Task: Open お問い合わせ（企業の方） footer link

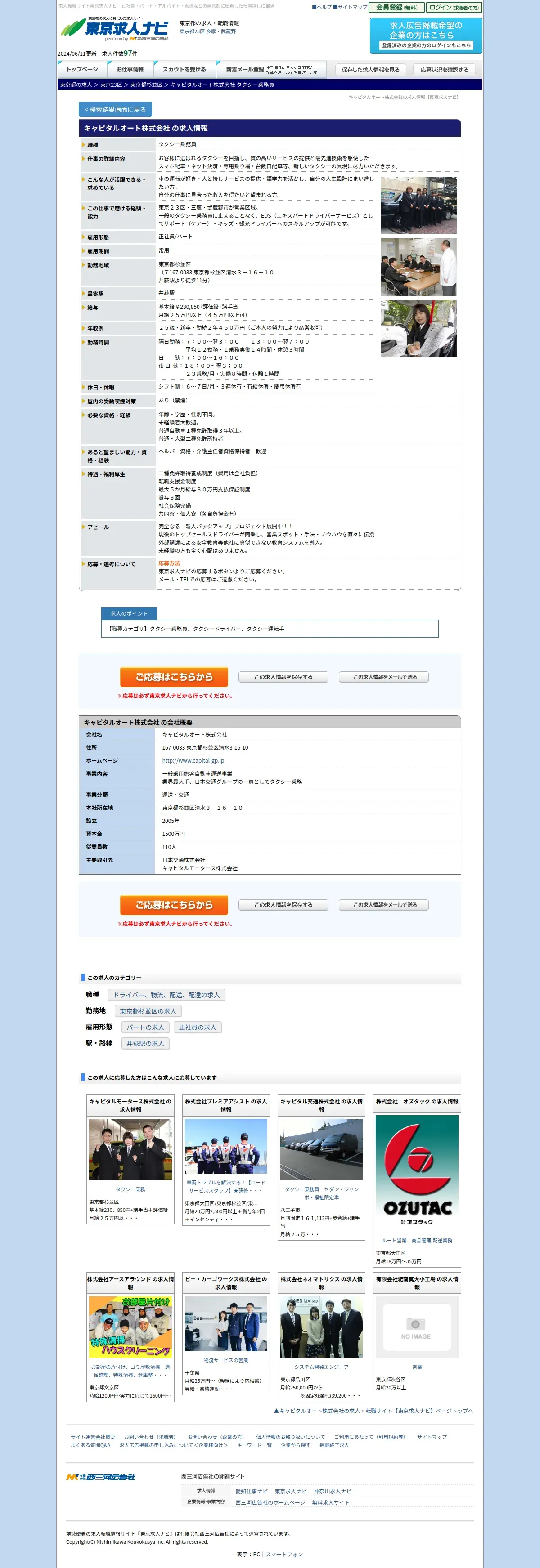Action: (216, 1437)
